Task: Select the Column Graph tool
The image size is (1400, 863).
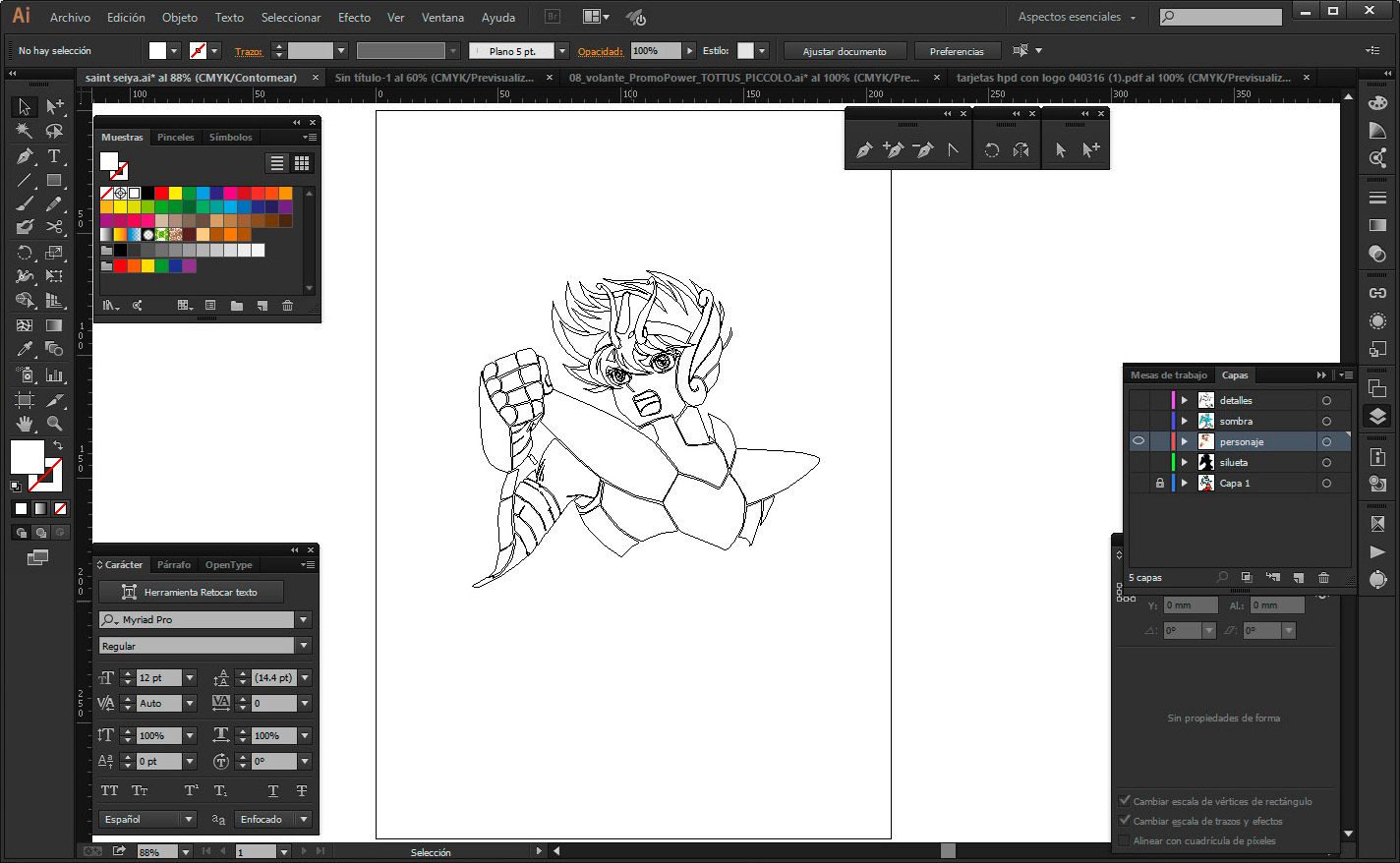Action: tap(54, 374)
